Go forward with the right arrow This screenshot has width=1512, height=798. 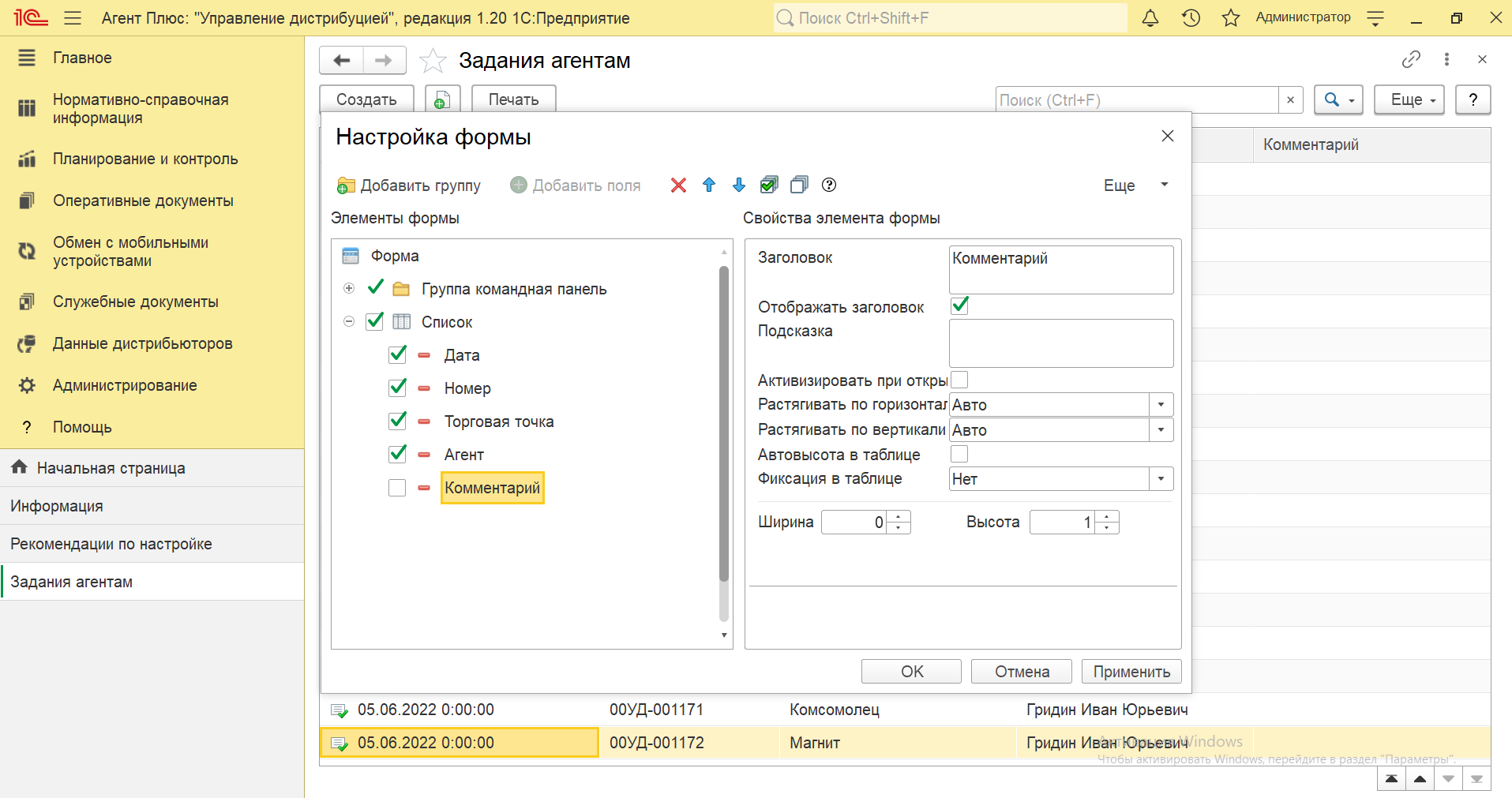point(384,61)
